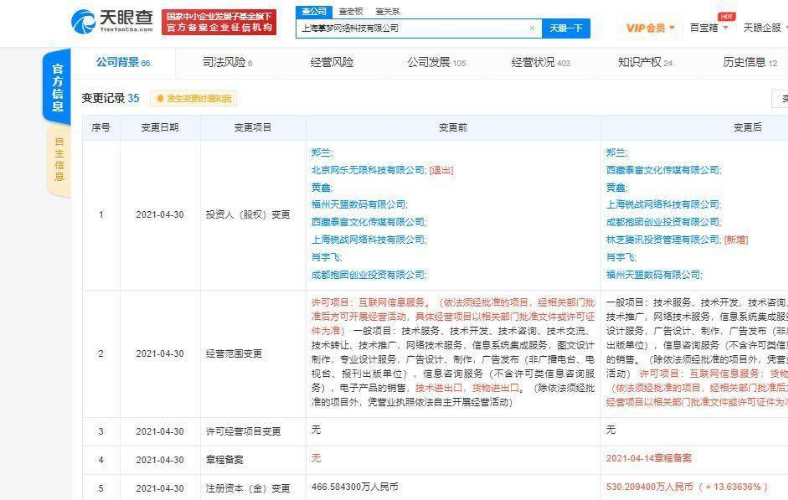This screenshot has width=788, height=500.
Task: Click the 2021-04-30 date in row 2
Action: (160, 354)
